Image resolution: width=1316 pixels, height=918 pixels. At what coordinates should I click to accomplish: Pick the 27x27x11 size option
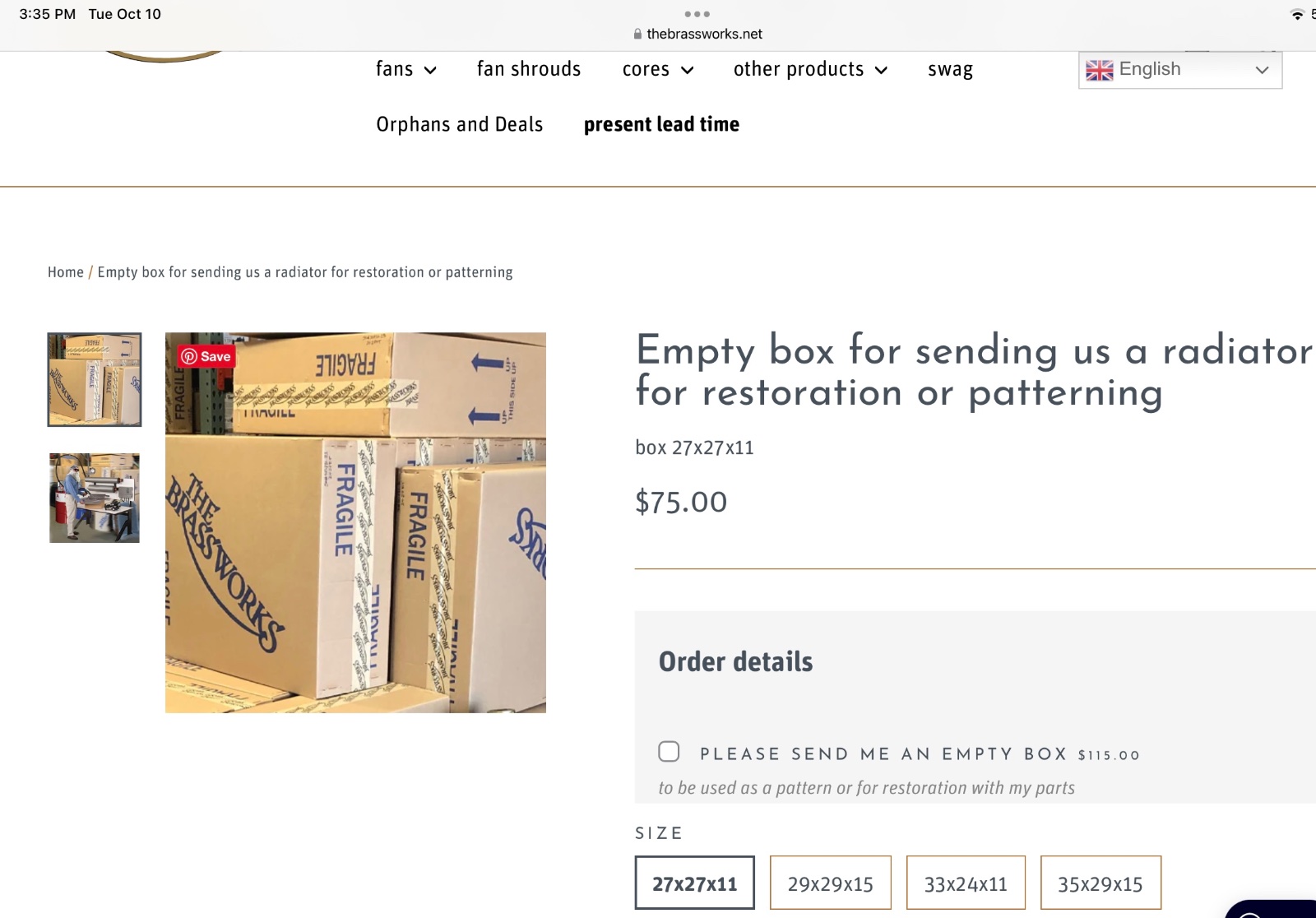(x=694, y=883)
